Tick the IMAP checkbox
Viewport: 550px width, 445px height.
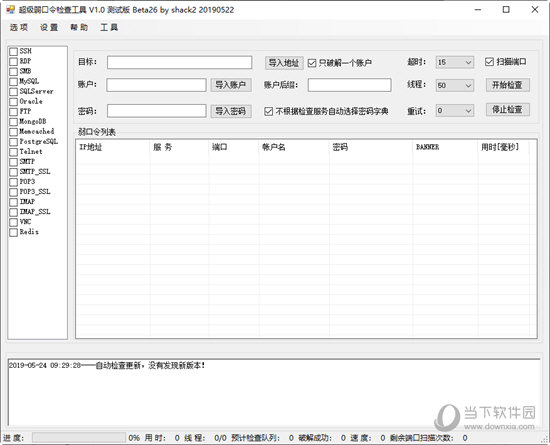click(x=13, y=202)
